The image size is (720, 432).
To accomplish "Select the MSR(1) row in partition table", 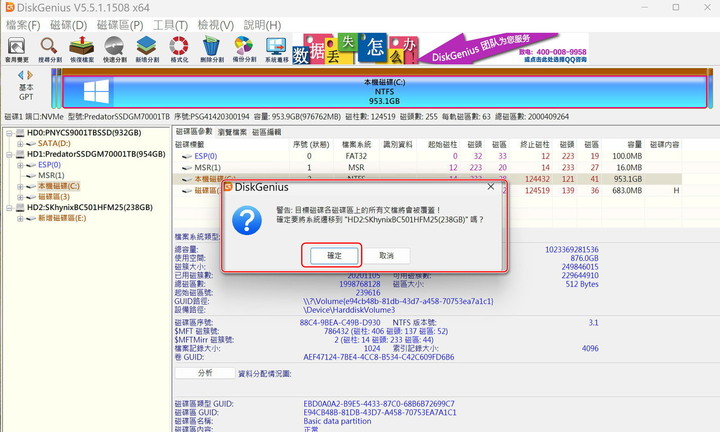I will 427,168.
